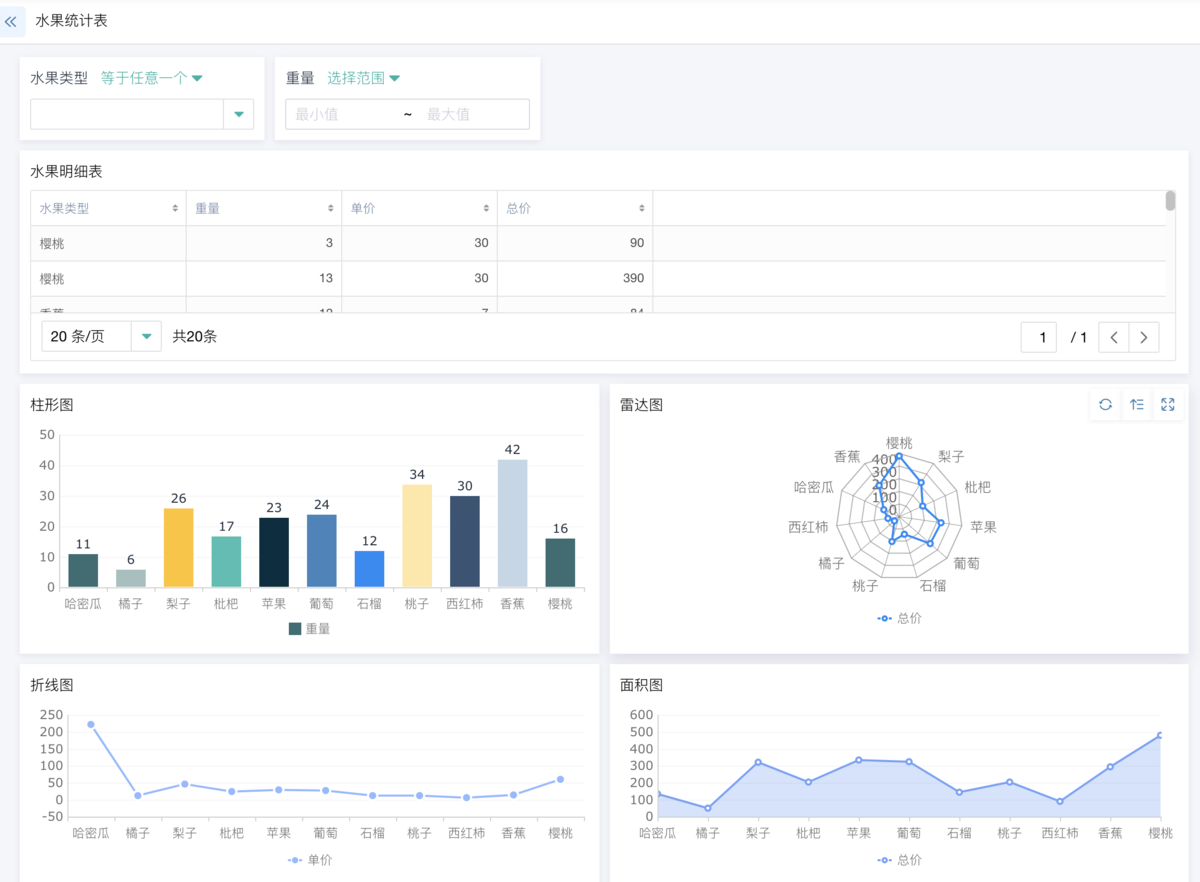This screenshot has width=1200, height=882.
Task: Sort table by 水果类型 column
Action: [175, 208]
